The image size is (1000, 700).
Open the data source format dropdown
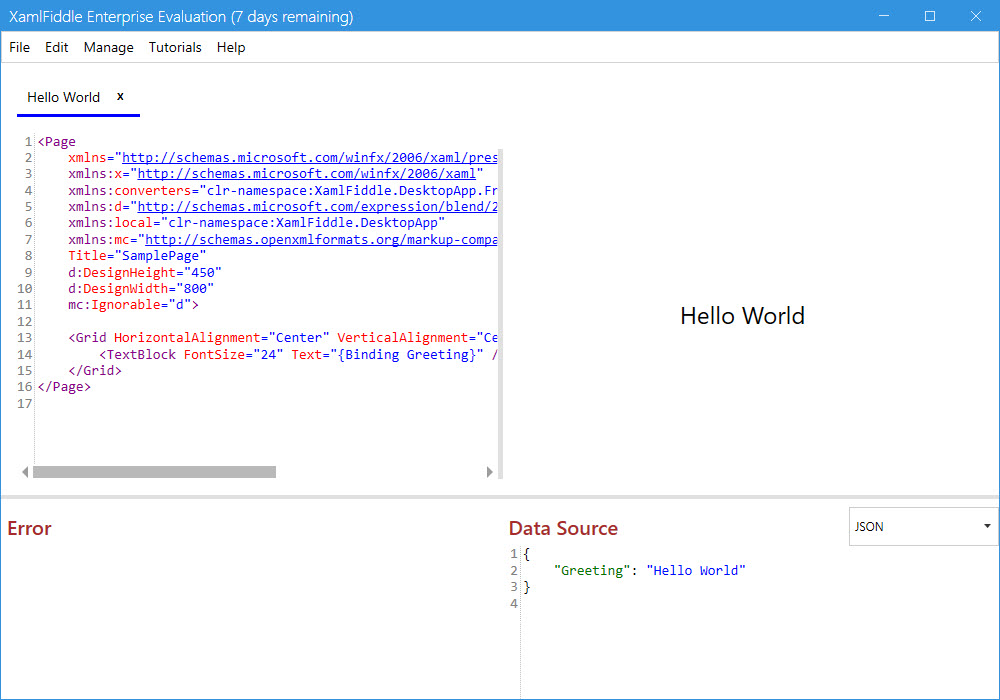[x=920, y=526]
